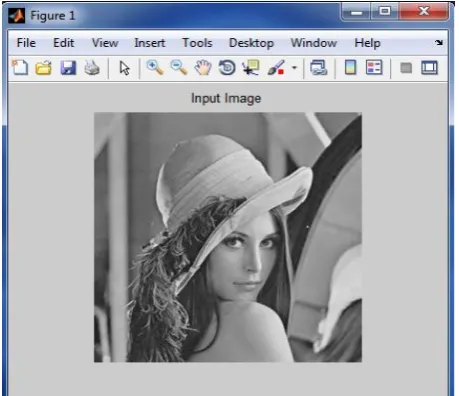This screenshot has width=459, height=396.
Task: Print the figure using the printer icon
Action: point(92,68)
